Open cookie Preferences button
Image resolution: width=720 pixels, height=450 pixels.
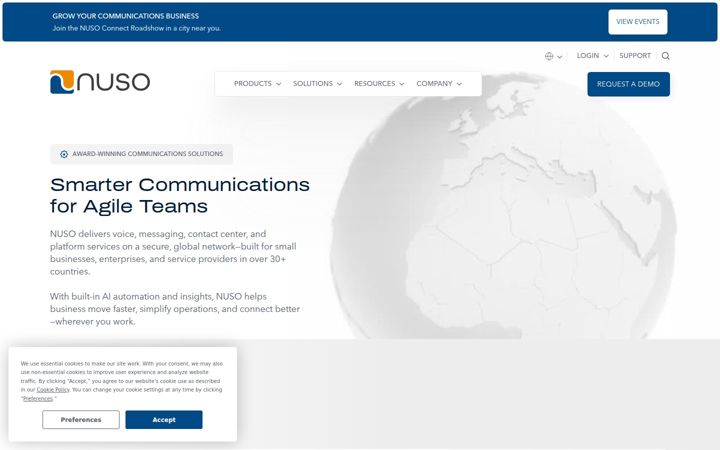81,420
